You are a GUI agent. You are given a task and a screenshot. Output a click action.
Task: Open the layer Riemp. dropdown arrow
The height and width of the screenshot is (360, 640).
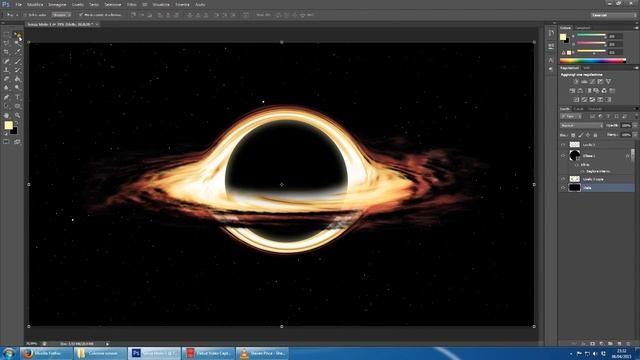(x=635, y=135)
